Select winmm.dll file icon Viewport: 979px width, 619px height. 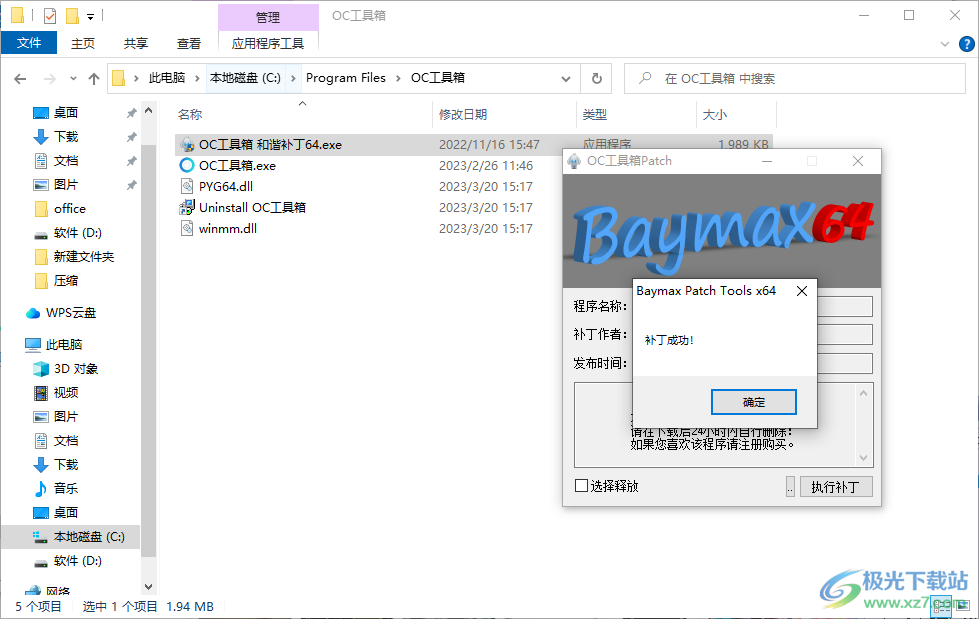187,229
